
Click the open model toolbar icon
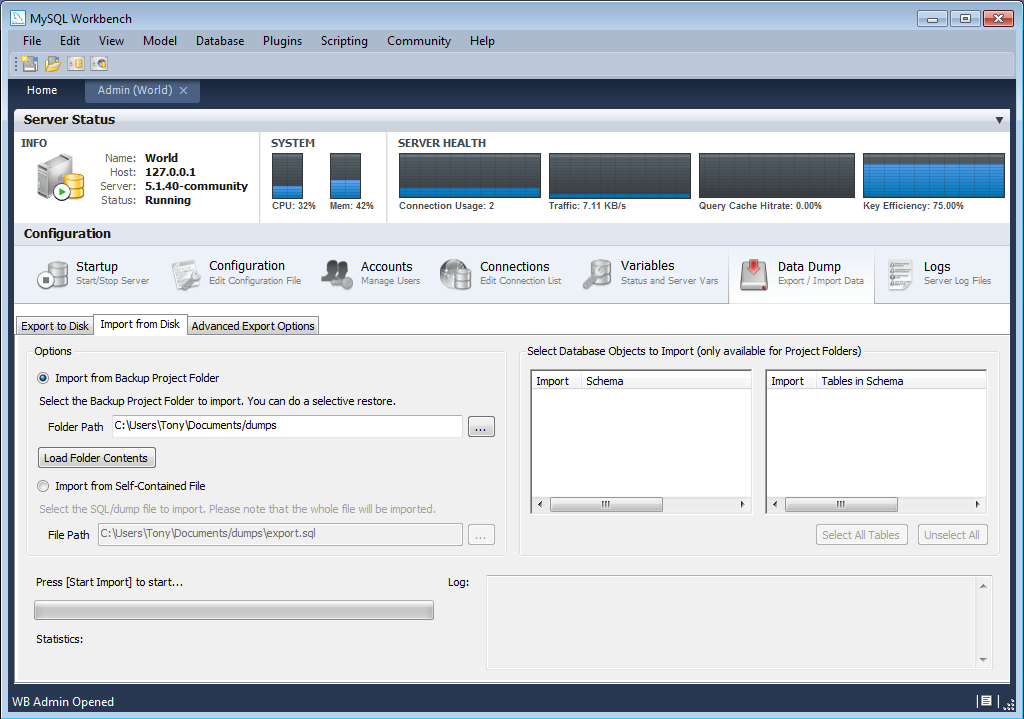[52, 62]
